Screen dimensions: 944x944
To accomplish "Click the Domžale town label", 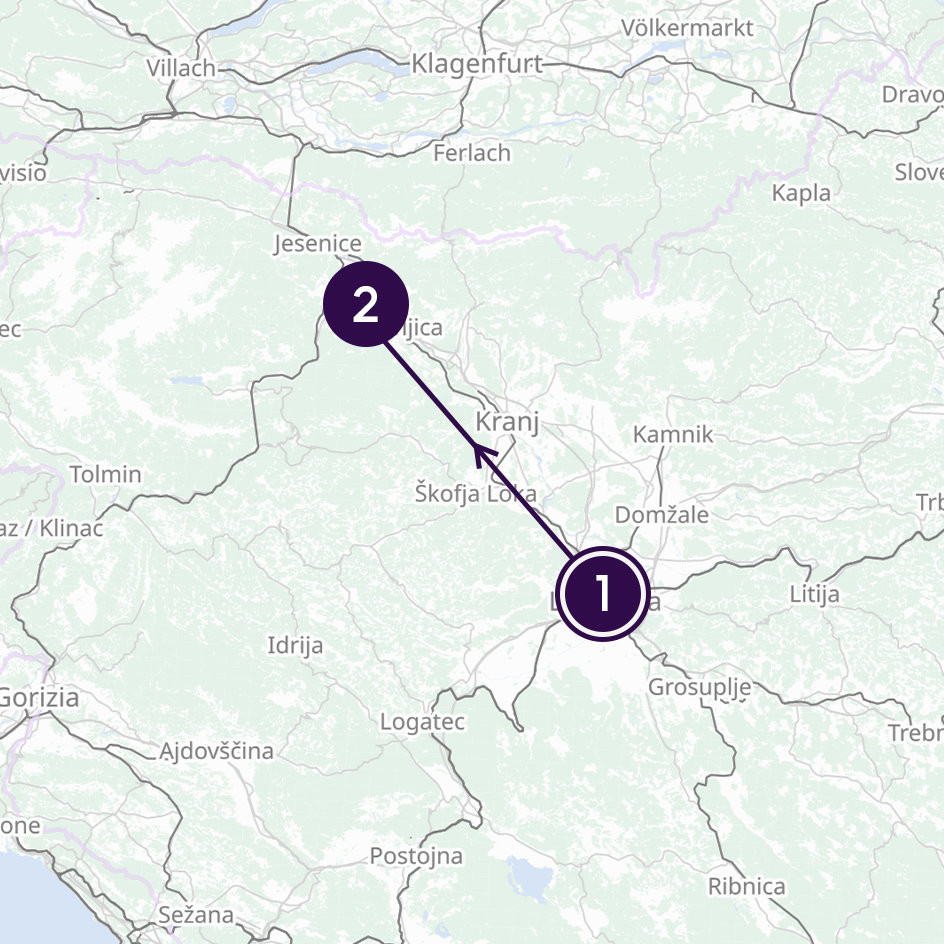I will 662,515.
